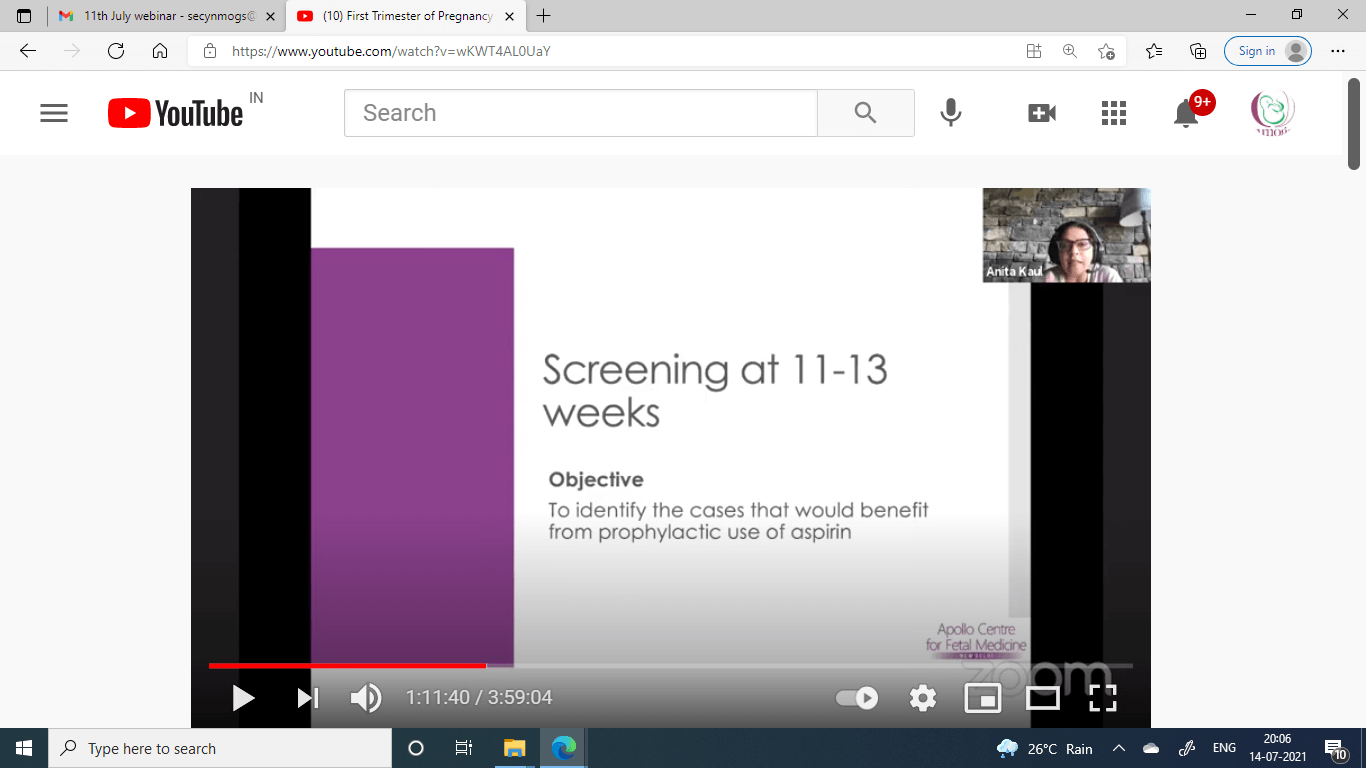This screenshot has width=1366, height=768.
Task: Switch to theater mode
Action: click(x=1043, y=697)
